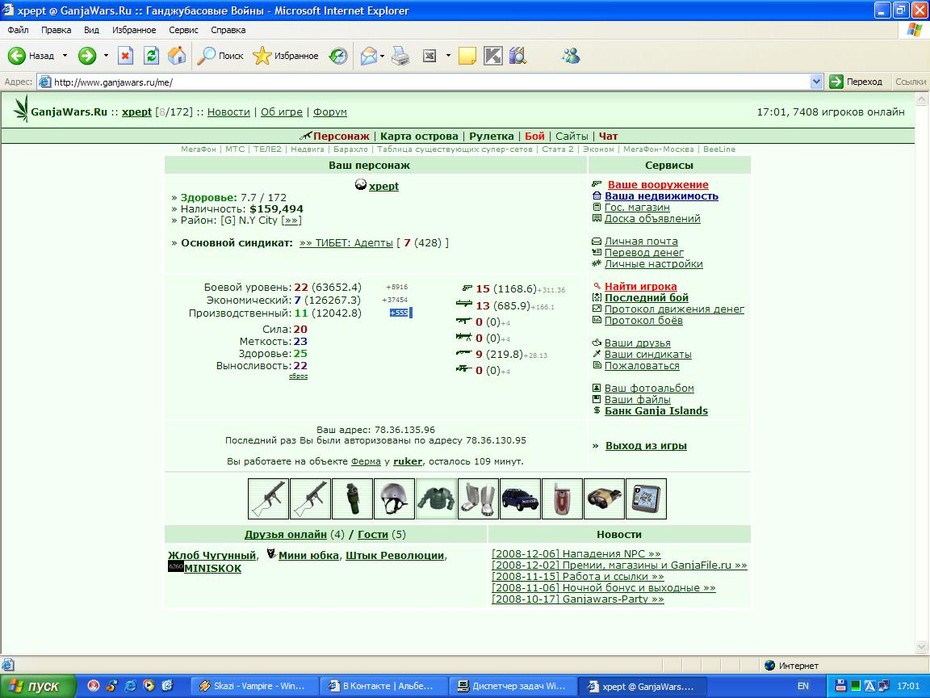Switch to Карта острова tab
Image resolution: width=930 pixels, height=698 pixels.
tap(419, 136)
